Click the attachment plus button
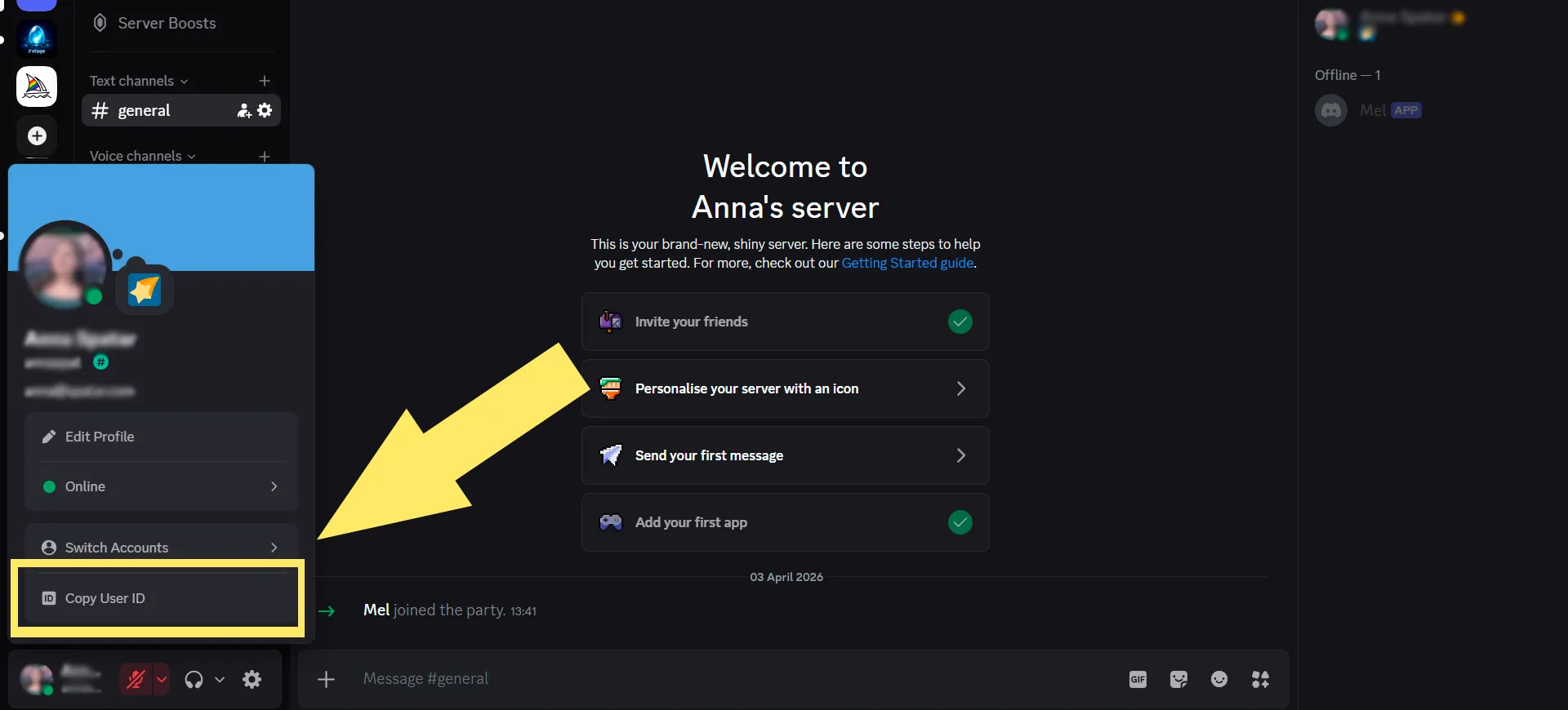This screenshot has width=1568, height=710. (326, 679)
